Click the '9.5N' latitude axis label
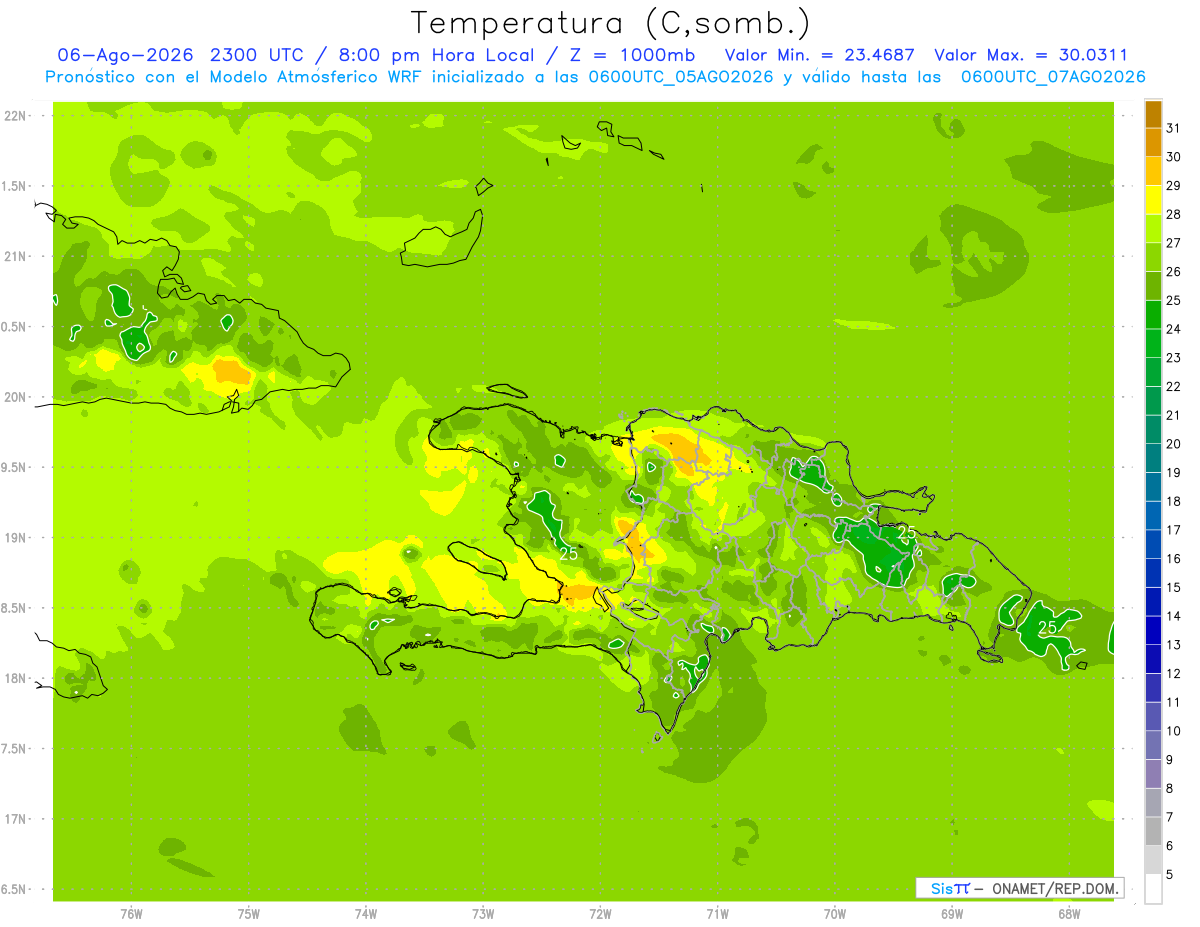The image size is (1200, 927). point(15,467)
